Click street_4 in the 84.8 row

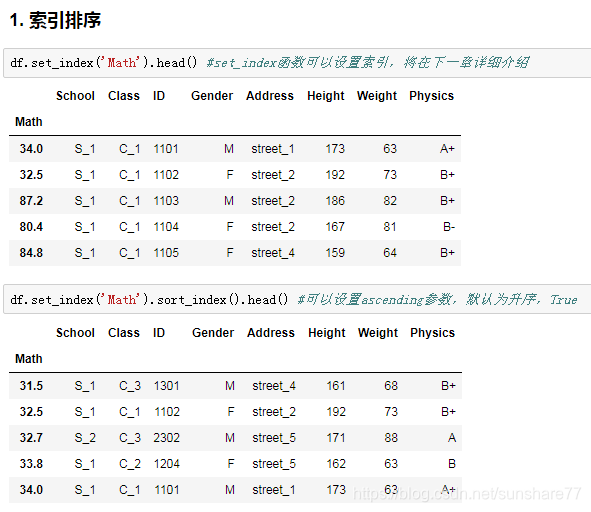(273, 253)
